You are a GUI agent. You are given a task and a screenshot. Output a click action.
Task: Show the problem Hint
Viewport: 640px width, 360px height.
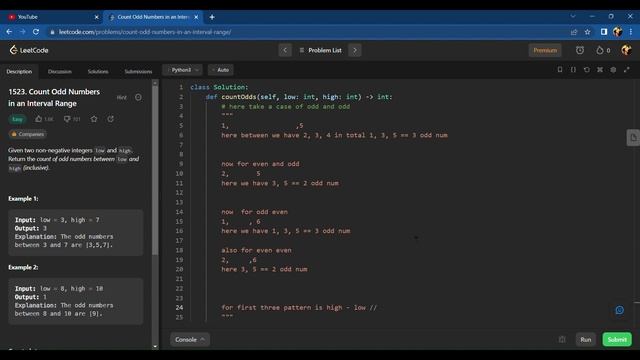click(122, 98)
